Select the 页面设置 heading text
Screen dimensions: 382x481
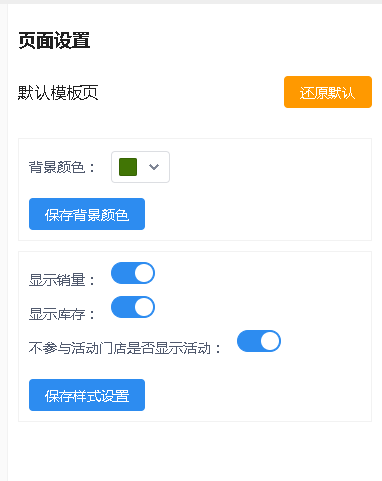pos(54,41)
